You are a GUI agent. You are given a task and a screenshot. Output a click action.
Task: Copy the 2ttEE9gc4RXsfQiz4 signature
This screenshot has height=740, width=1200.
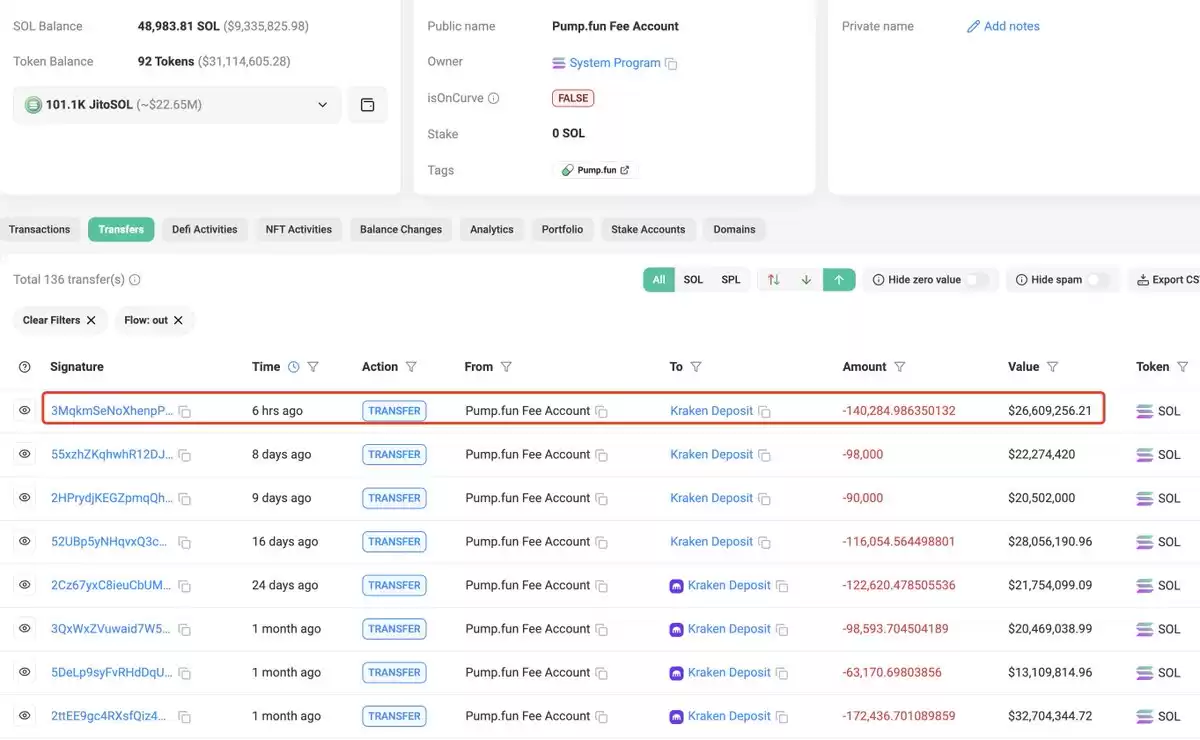185,717
